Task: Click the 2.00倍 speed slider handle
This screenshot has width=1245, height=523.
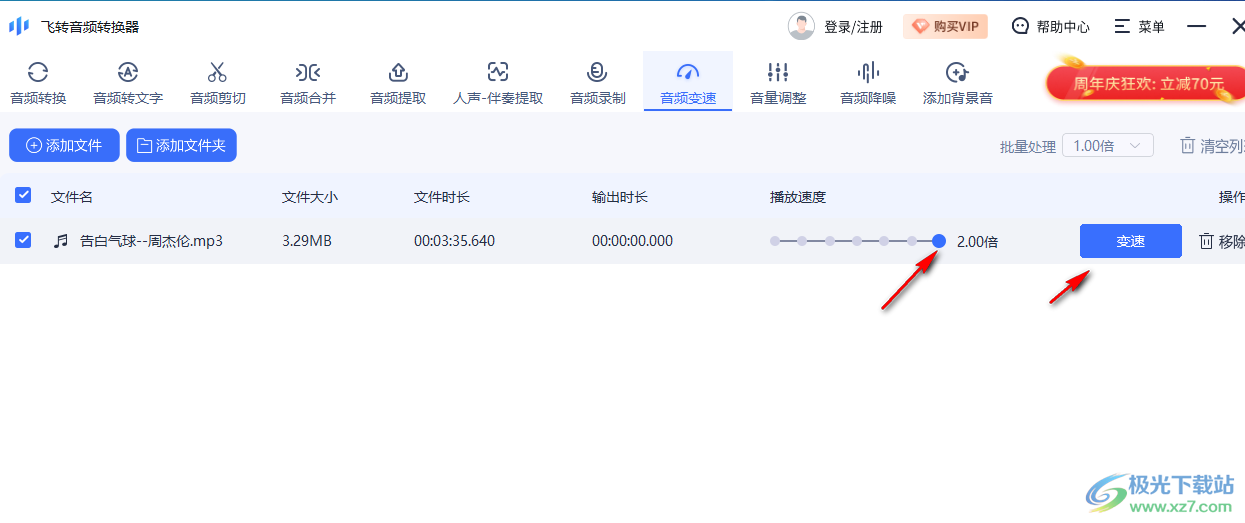Action: (939, 240)
